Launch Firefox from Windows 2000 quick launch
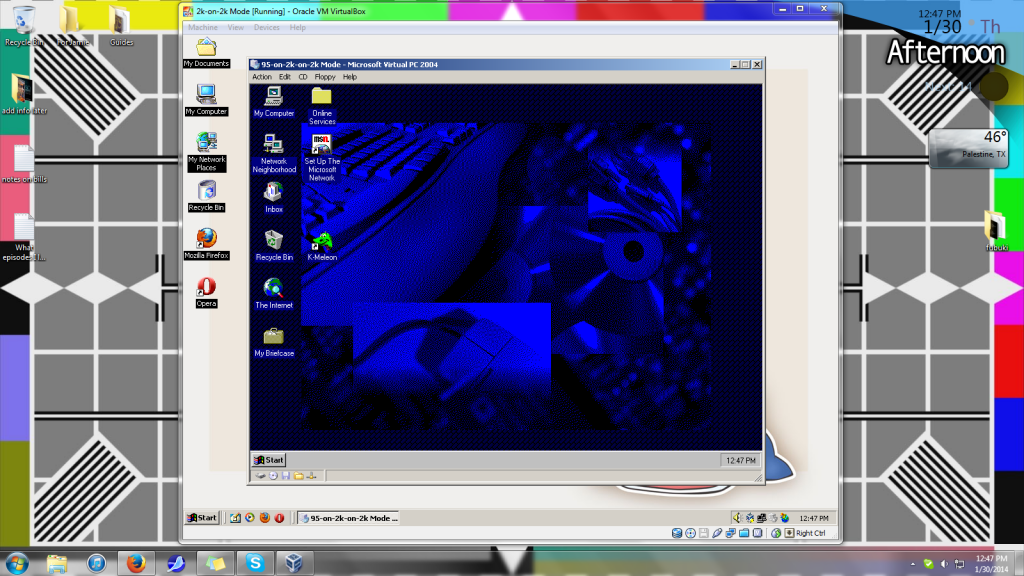This screenshot has width=1024, height=576. pos(264,518)
